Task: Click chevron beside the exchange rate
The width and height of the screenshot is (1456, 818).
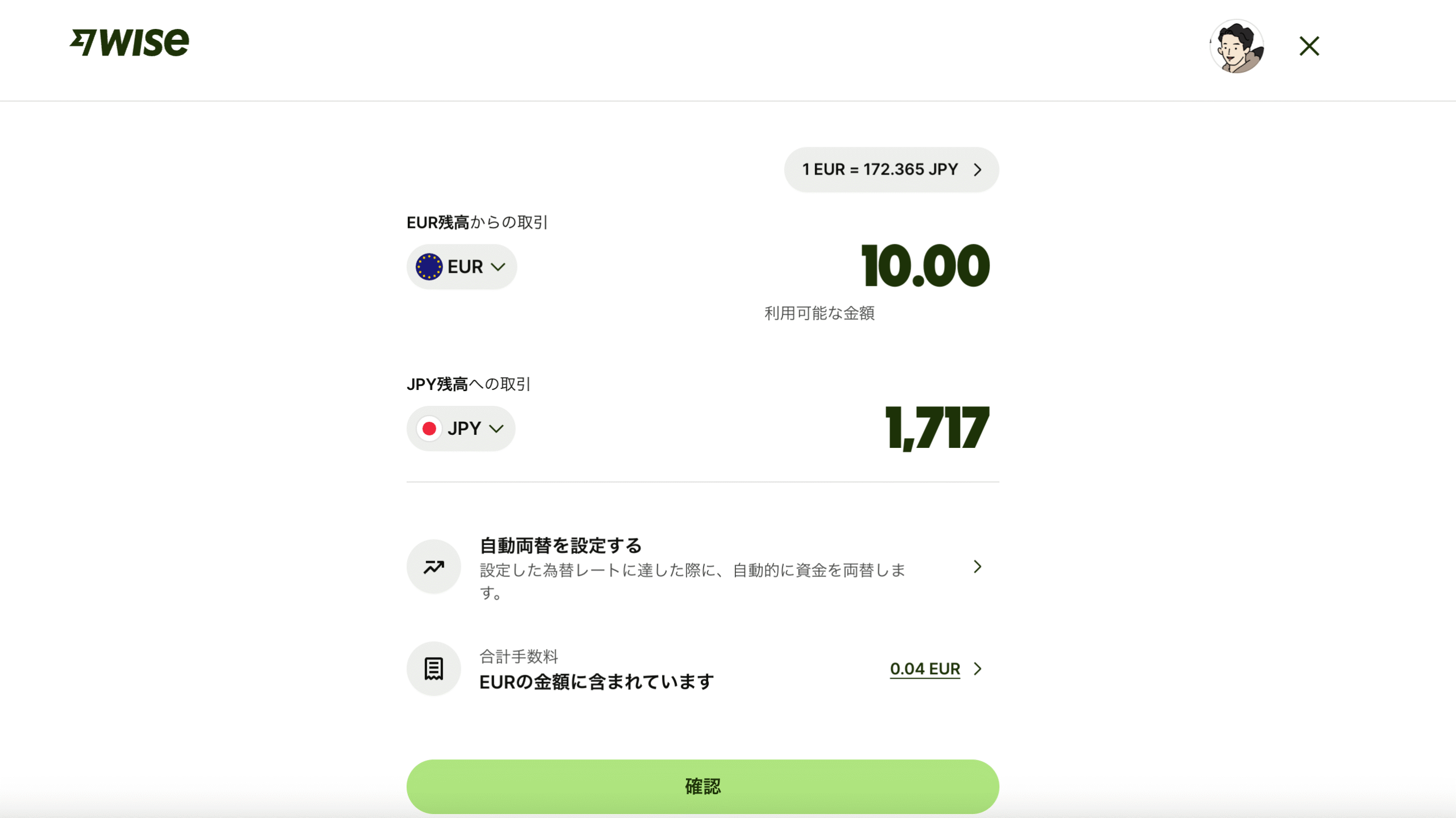Action: pyautogui.click(x=978, y=169)
